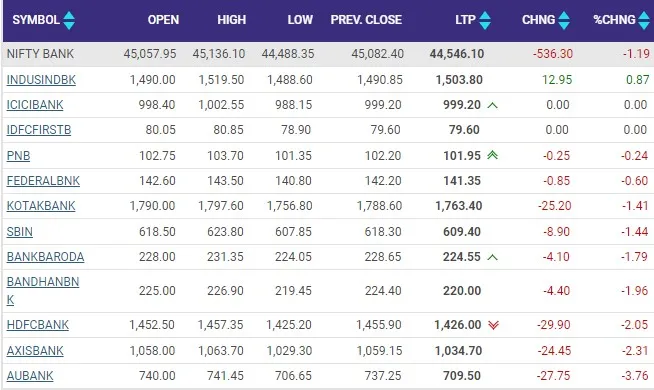
Task: Click the PREV. CLOSE column header
Action: (x=366, y=20)
